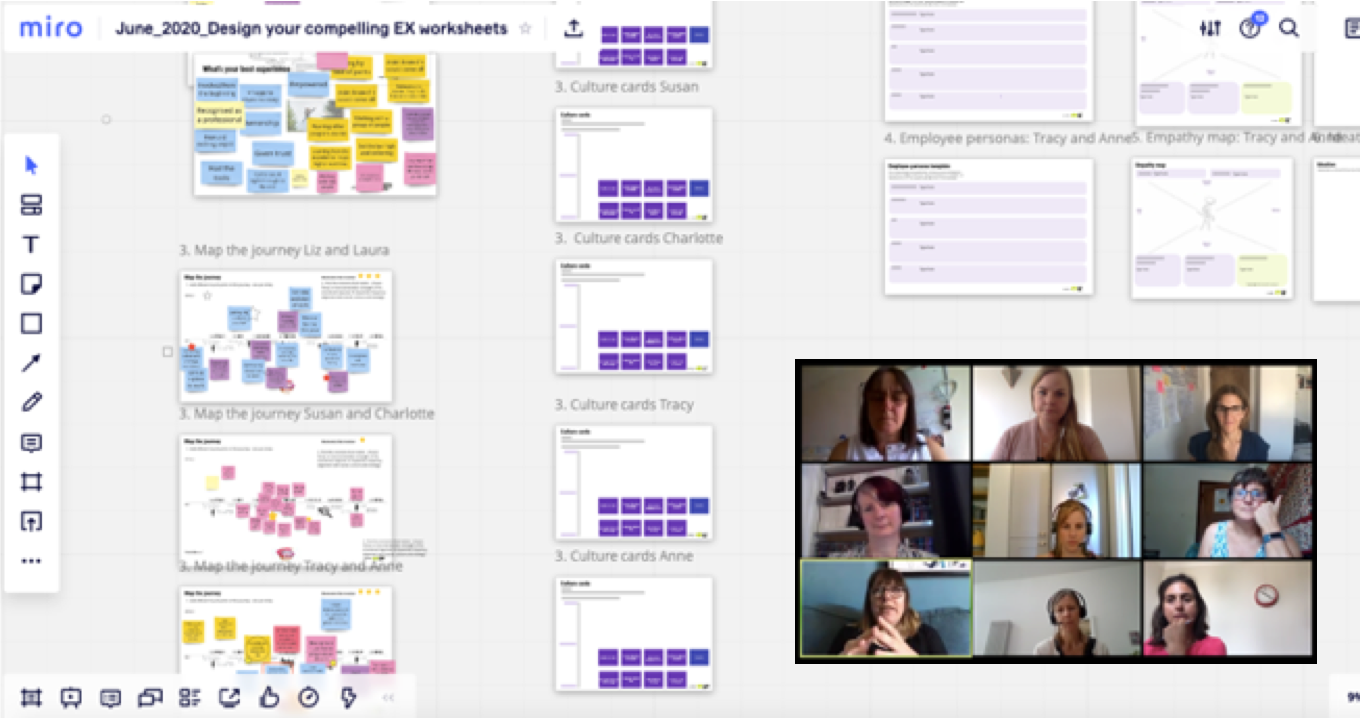Activate the connection line arrow tool
This screenshot has height=718, width=1360.
coord(31,364)
